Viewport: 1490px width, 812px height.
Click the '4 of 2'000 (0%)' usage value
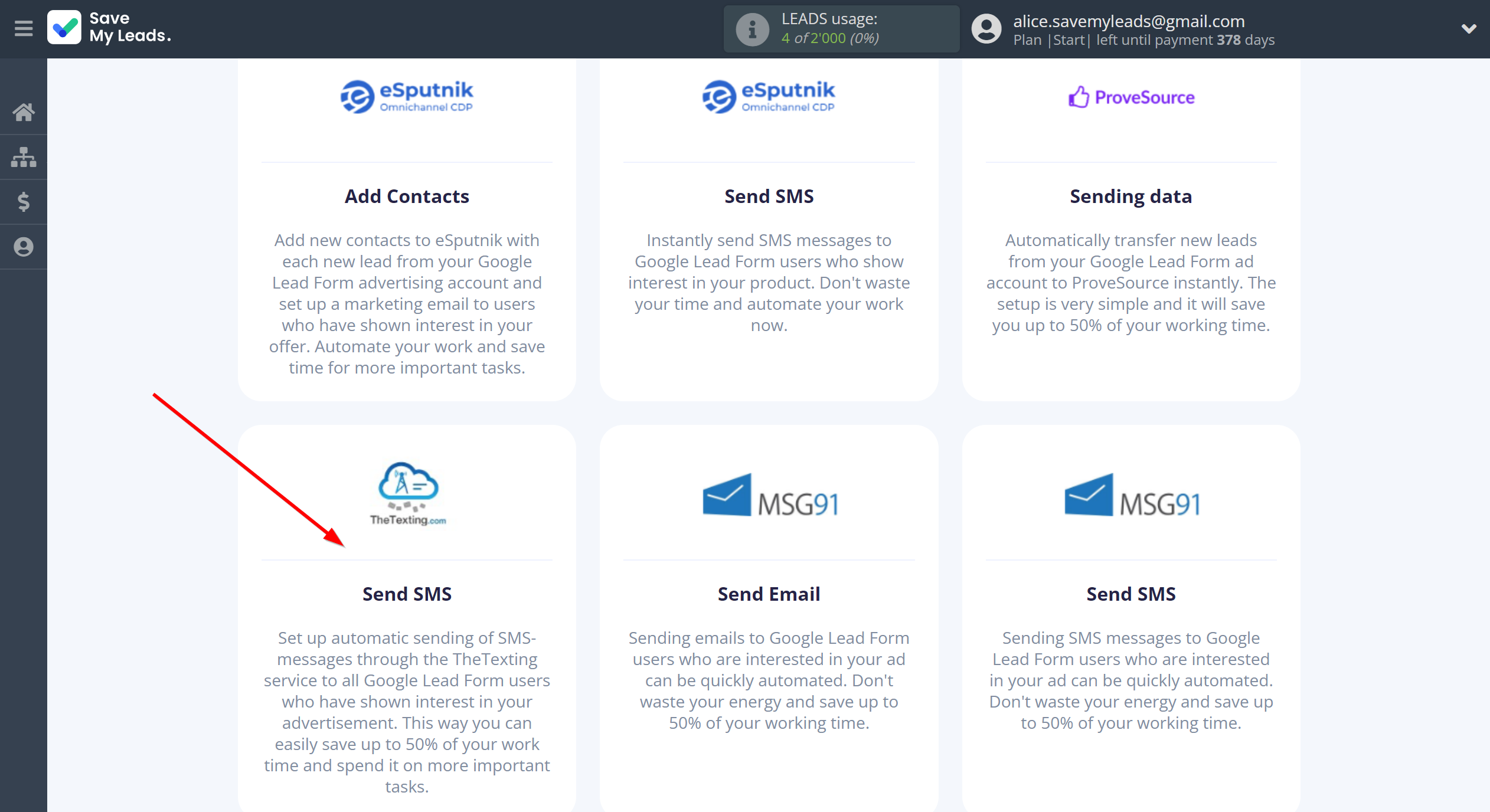[x=830, y=38]
